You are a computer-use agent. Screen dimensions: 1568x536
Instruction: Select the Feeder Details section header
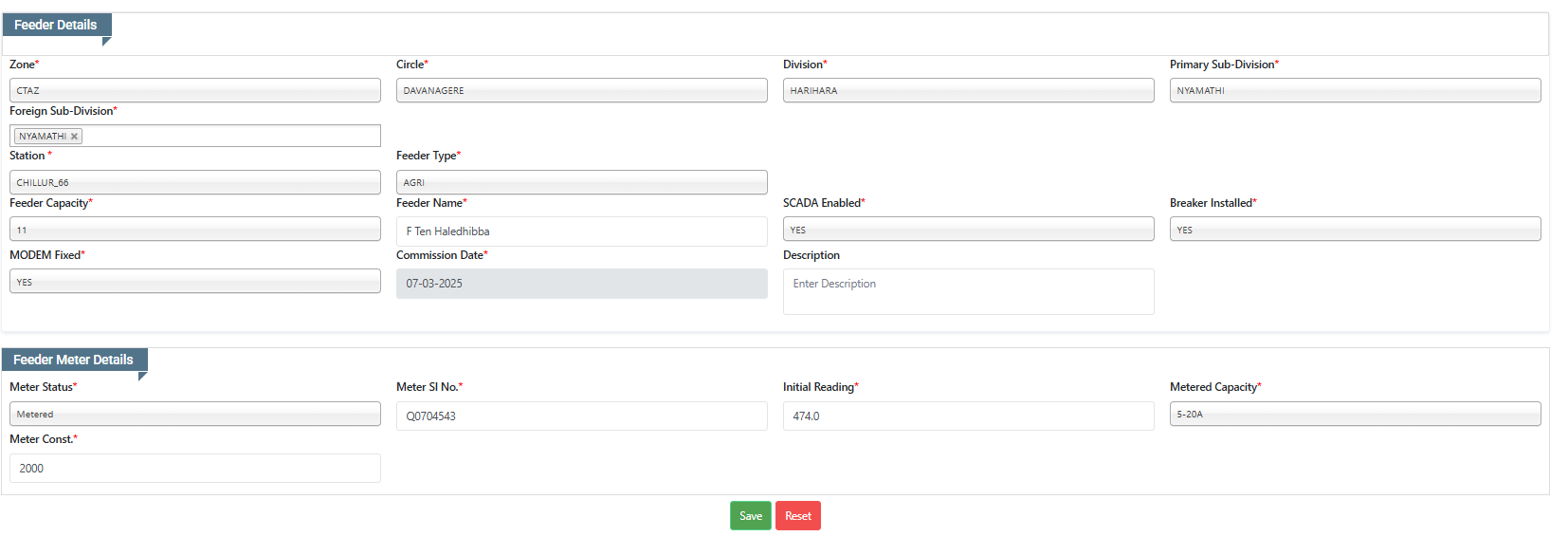tap(56, 25)
